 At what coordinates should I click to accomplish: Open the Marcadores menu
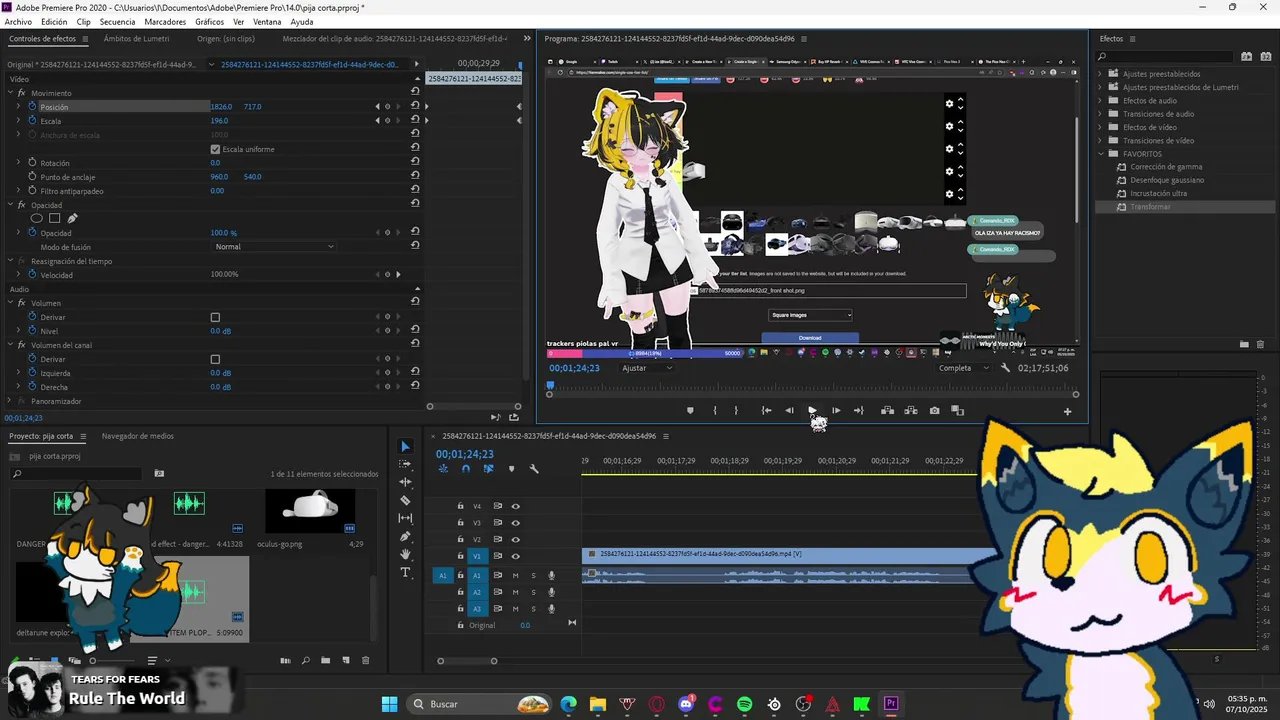165,21
